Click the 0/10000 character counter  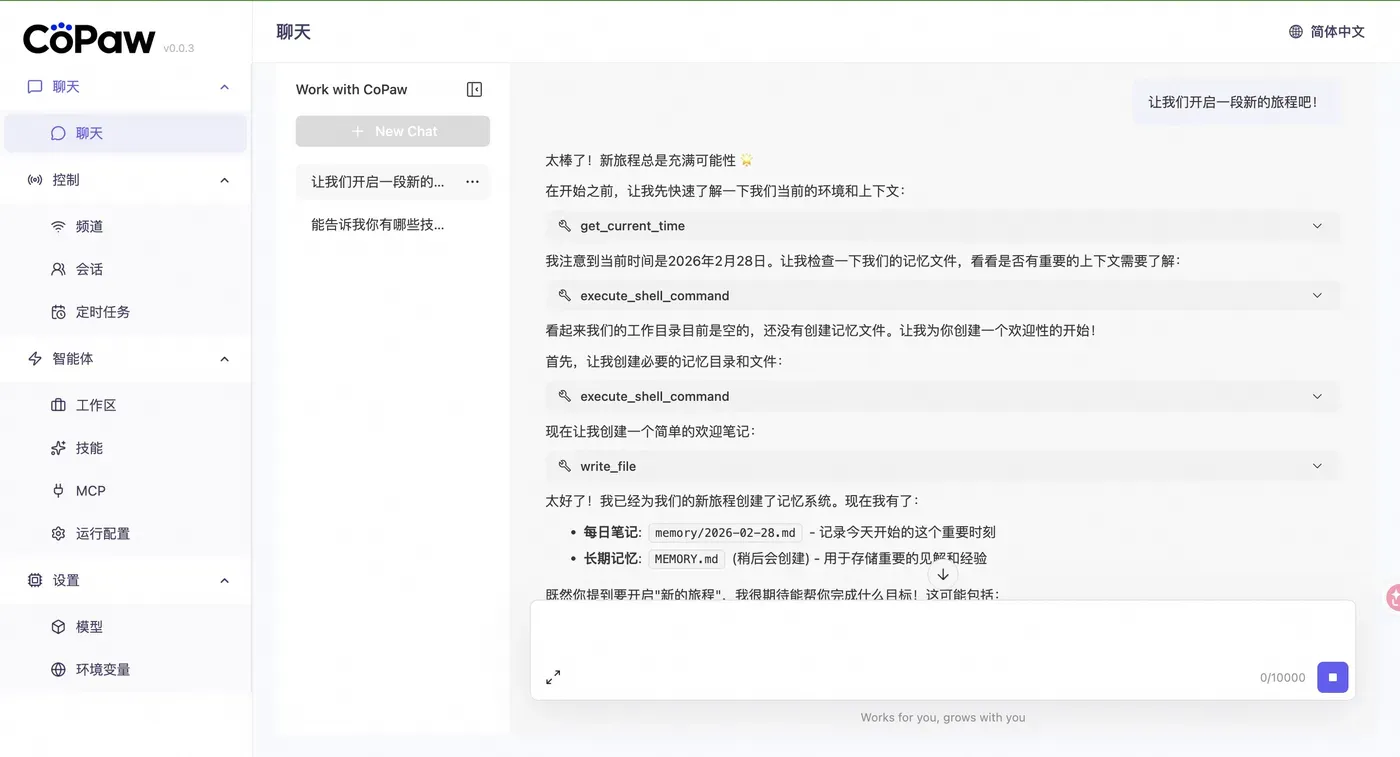[1283, 678]
